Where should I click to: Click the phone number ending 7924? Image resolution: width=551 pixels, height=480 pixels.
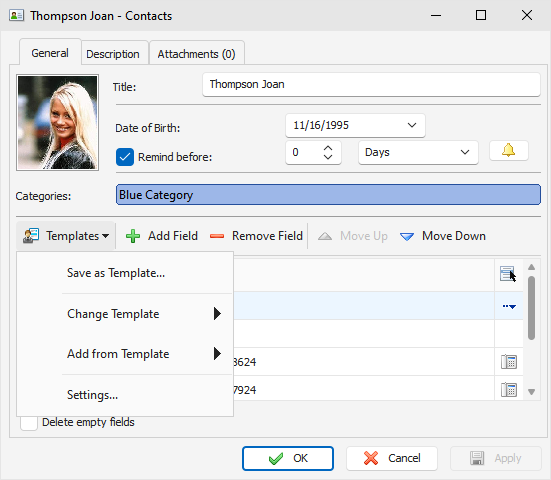(245, 390)
